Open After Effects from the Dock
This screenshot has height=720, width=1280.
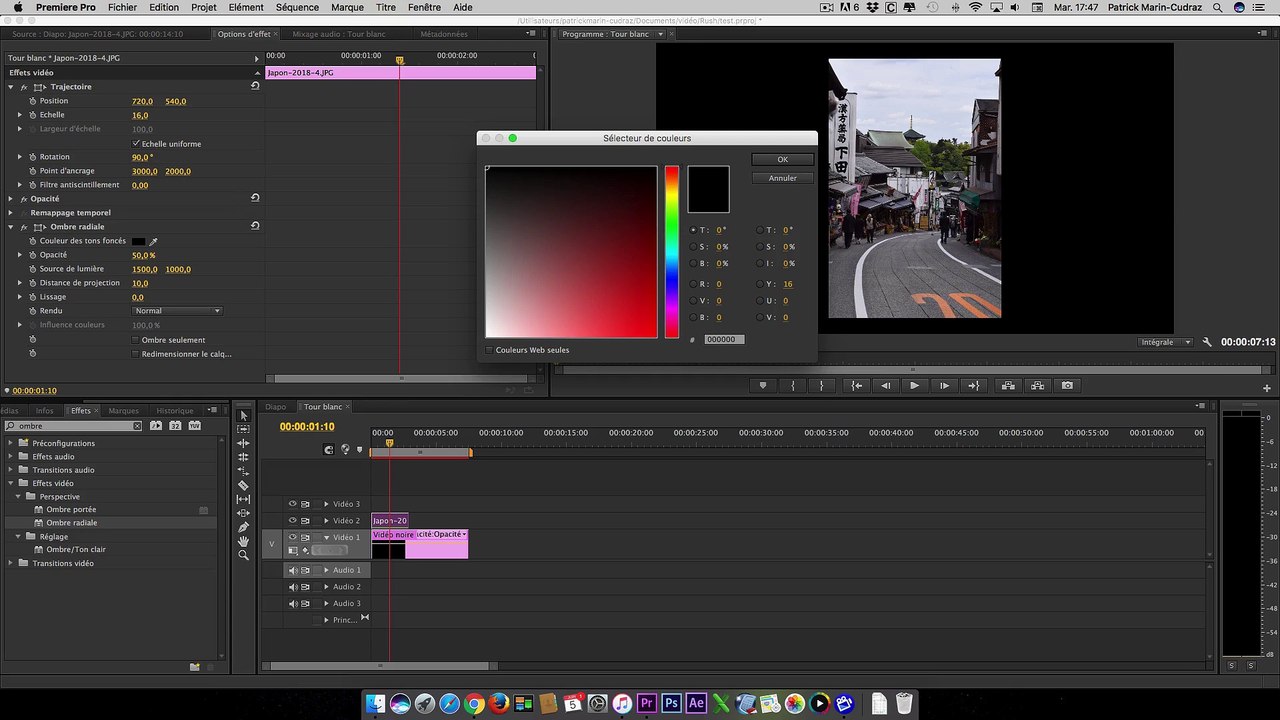pos(697,703)
